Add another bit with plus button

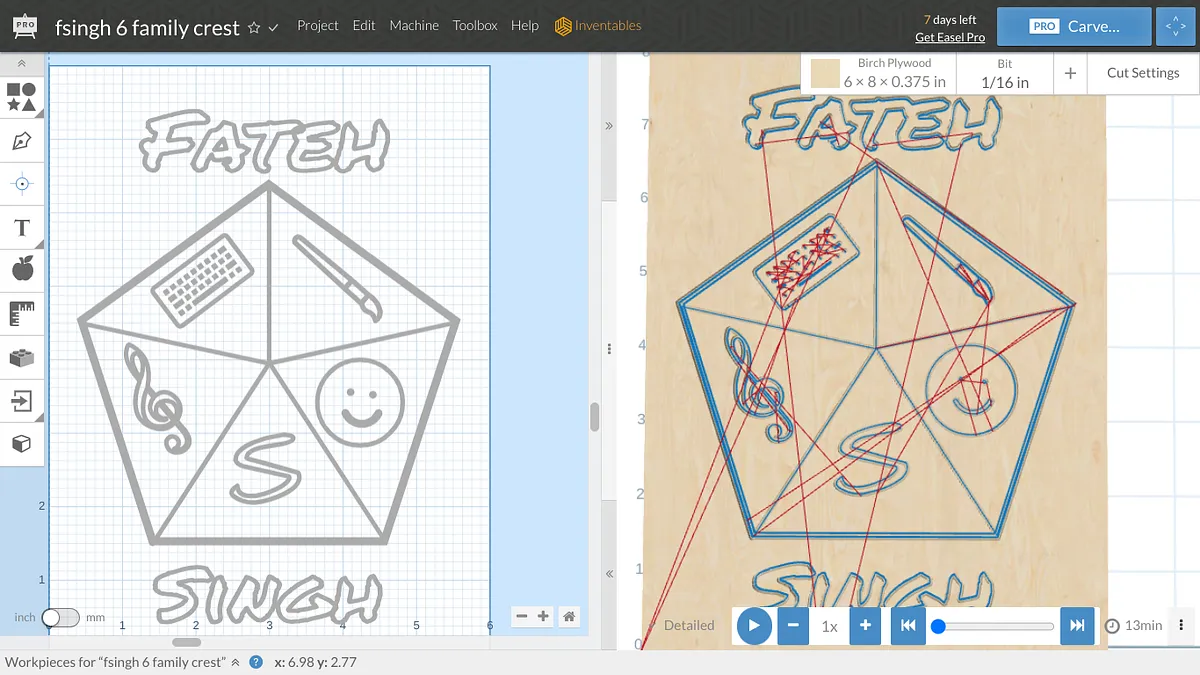coord(1070,73)
